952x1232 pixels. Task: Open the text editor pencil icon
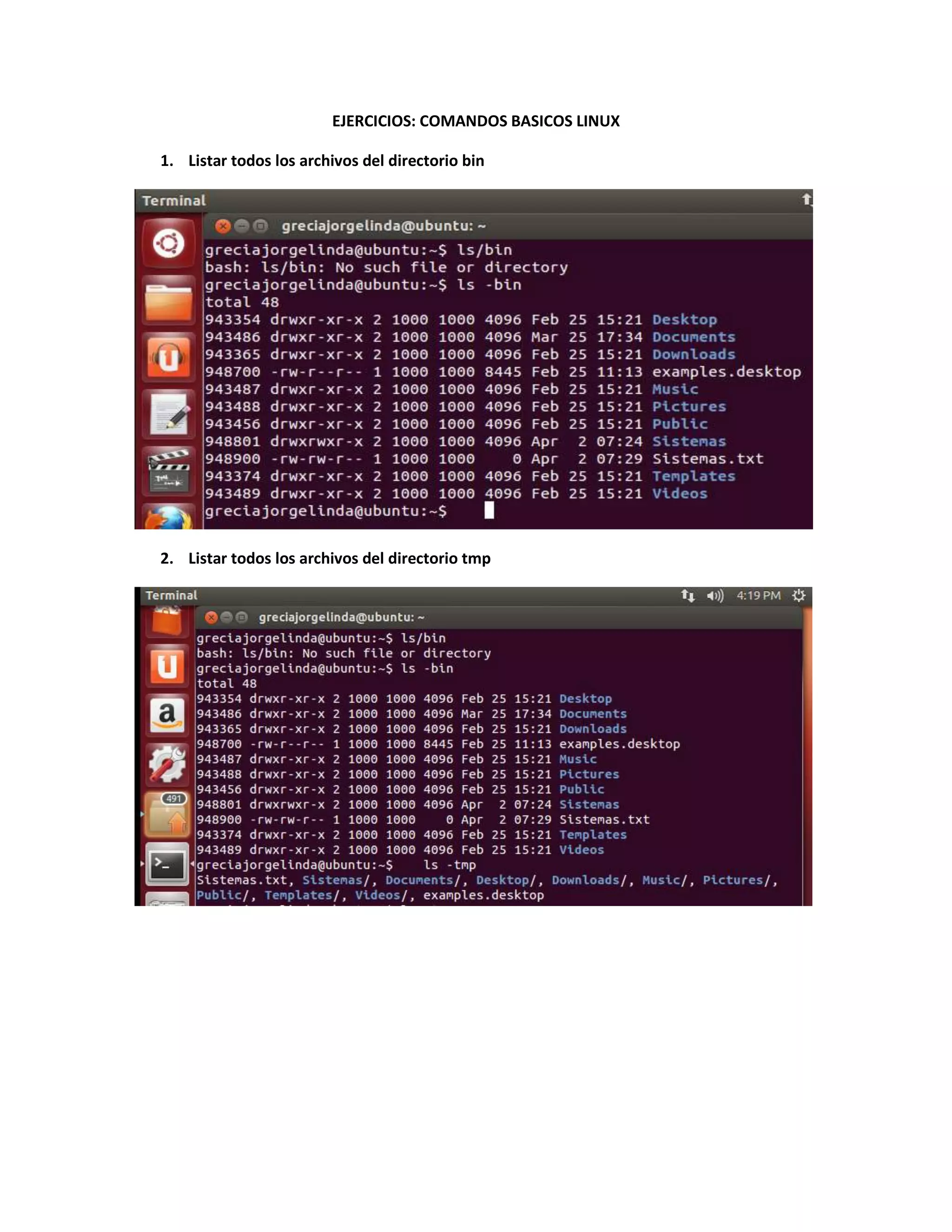pyautogui.click(x=169, y=415)
